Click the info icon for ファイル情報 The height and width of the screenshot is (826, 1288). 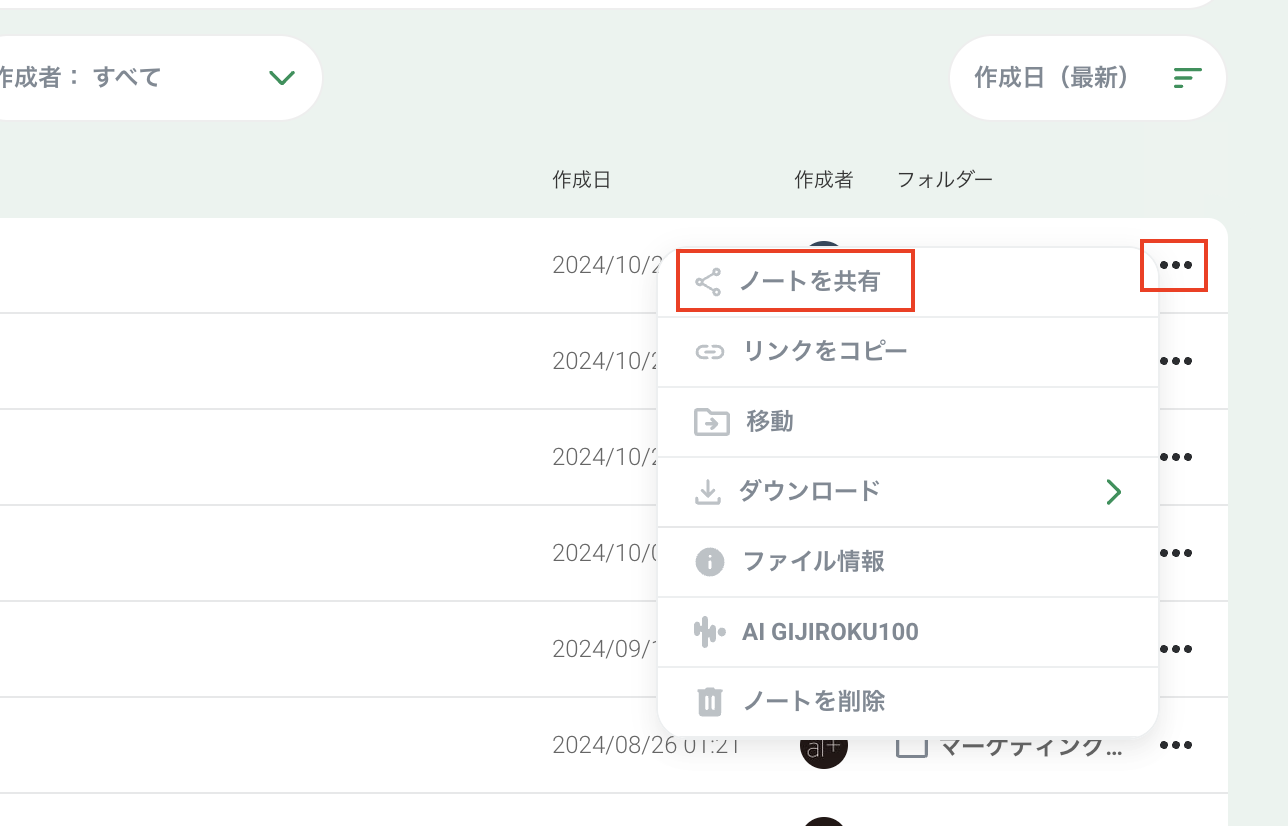[x=709, y=562]
